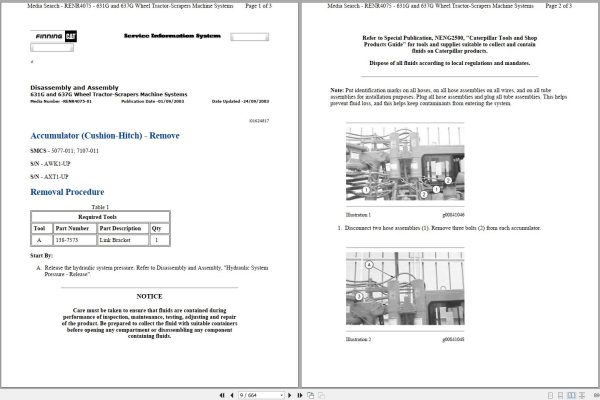Click the Illustration 1 caption
Image resolution: width=600 pixels, height=400 pixels.
coord(358,215)
